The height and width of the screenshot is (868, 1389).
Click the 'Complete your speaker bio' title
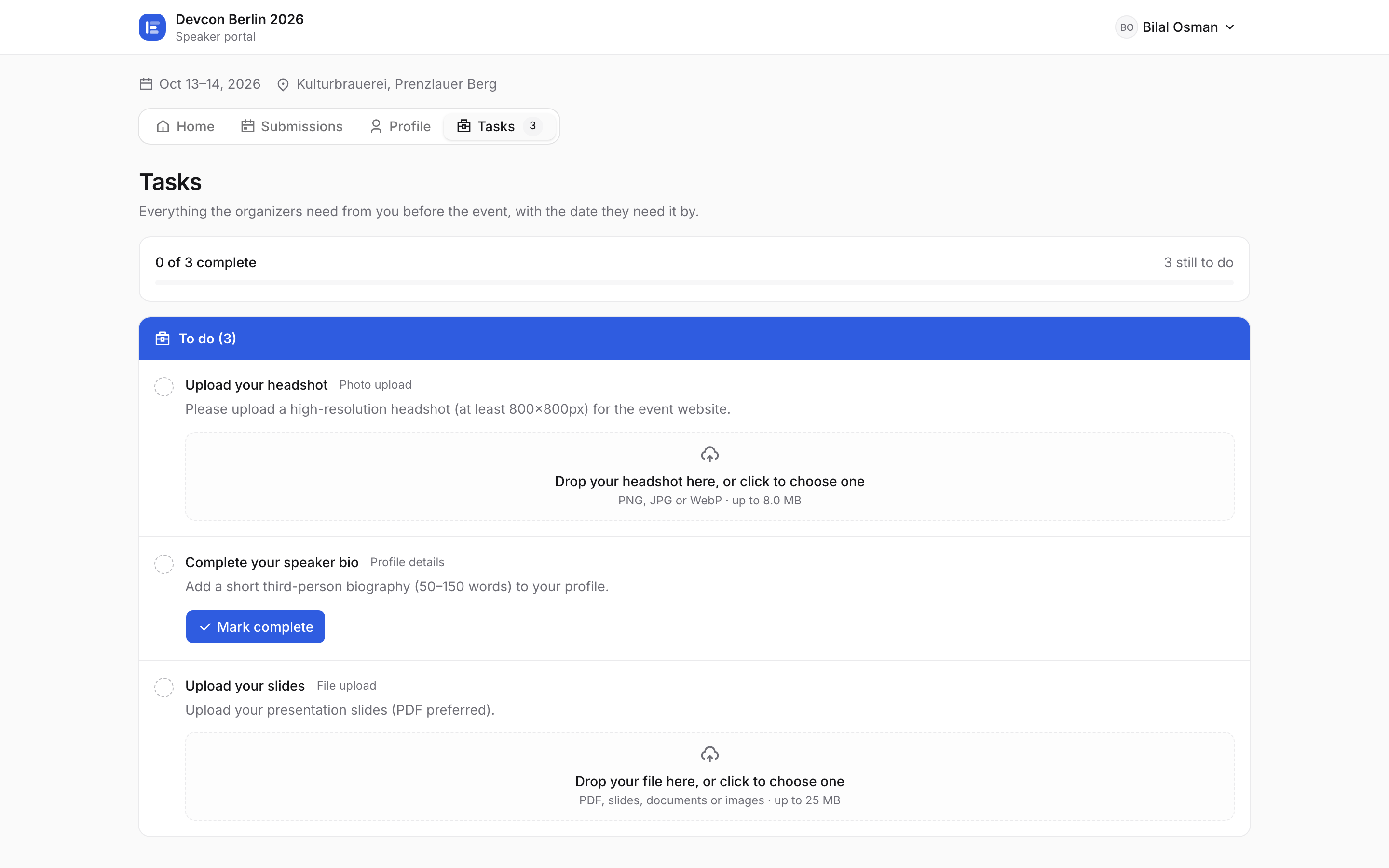pyautogui.click(x=272, y=562)
